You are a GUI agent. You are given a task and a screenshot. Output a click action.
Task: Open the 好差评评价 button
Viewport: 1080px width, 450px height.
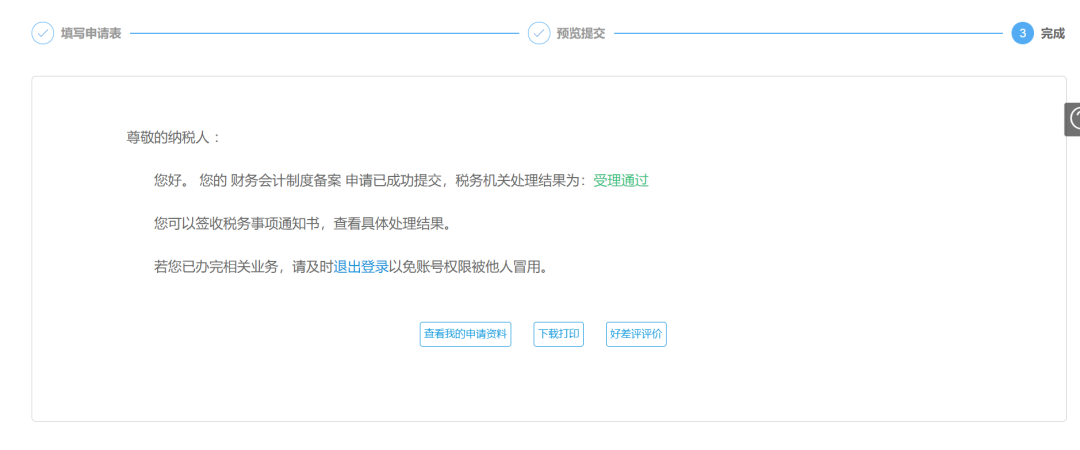636,335
